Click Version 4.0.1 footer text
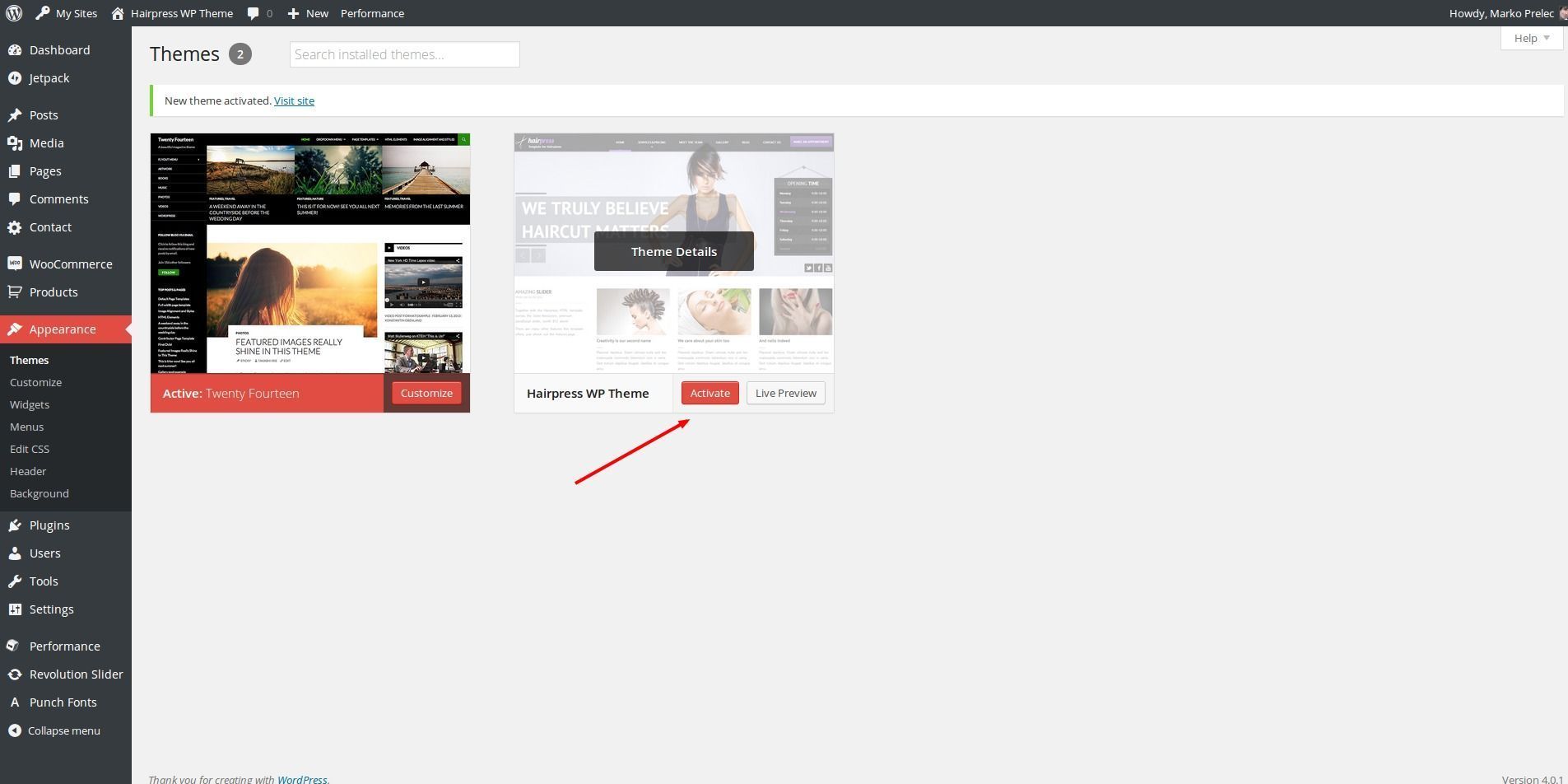 click(x=1532, y=779)
